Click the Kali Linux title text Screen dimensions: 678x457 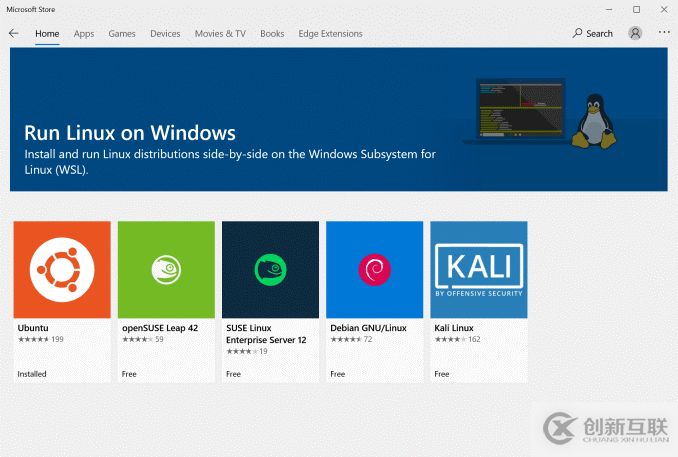point(454,328)
